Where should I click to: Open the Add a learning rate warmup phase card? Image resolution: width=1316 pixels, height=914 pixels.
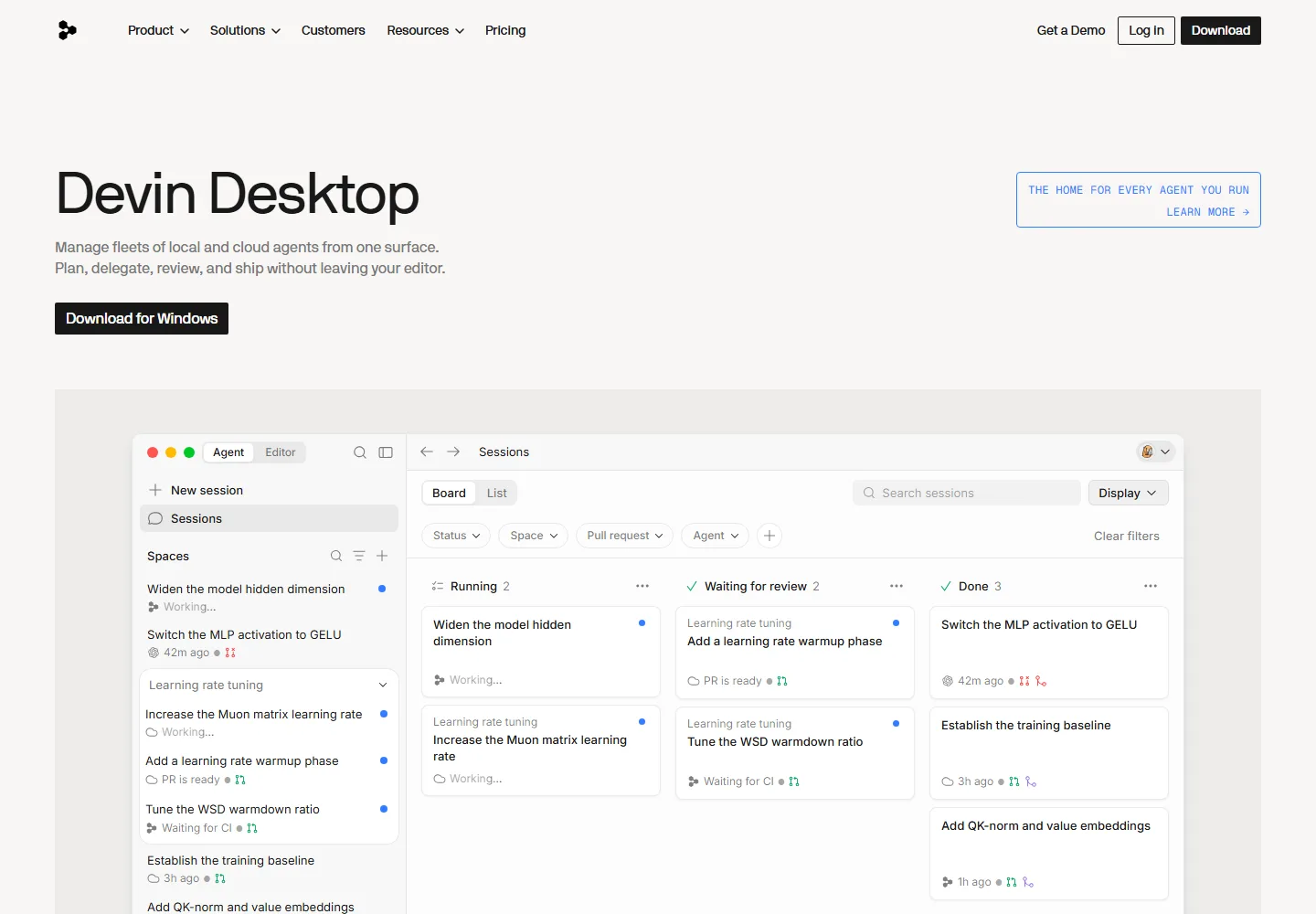coord(795,653)
